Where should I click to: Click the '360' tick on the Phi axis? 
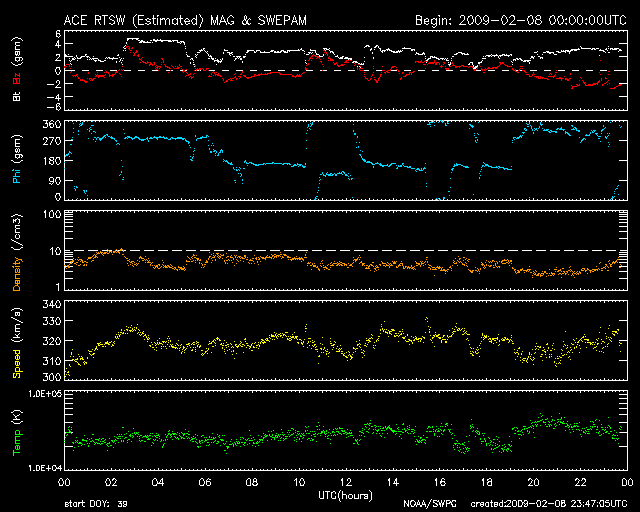52,124
